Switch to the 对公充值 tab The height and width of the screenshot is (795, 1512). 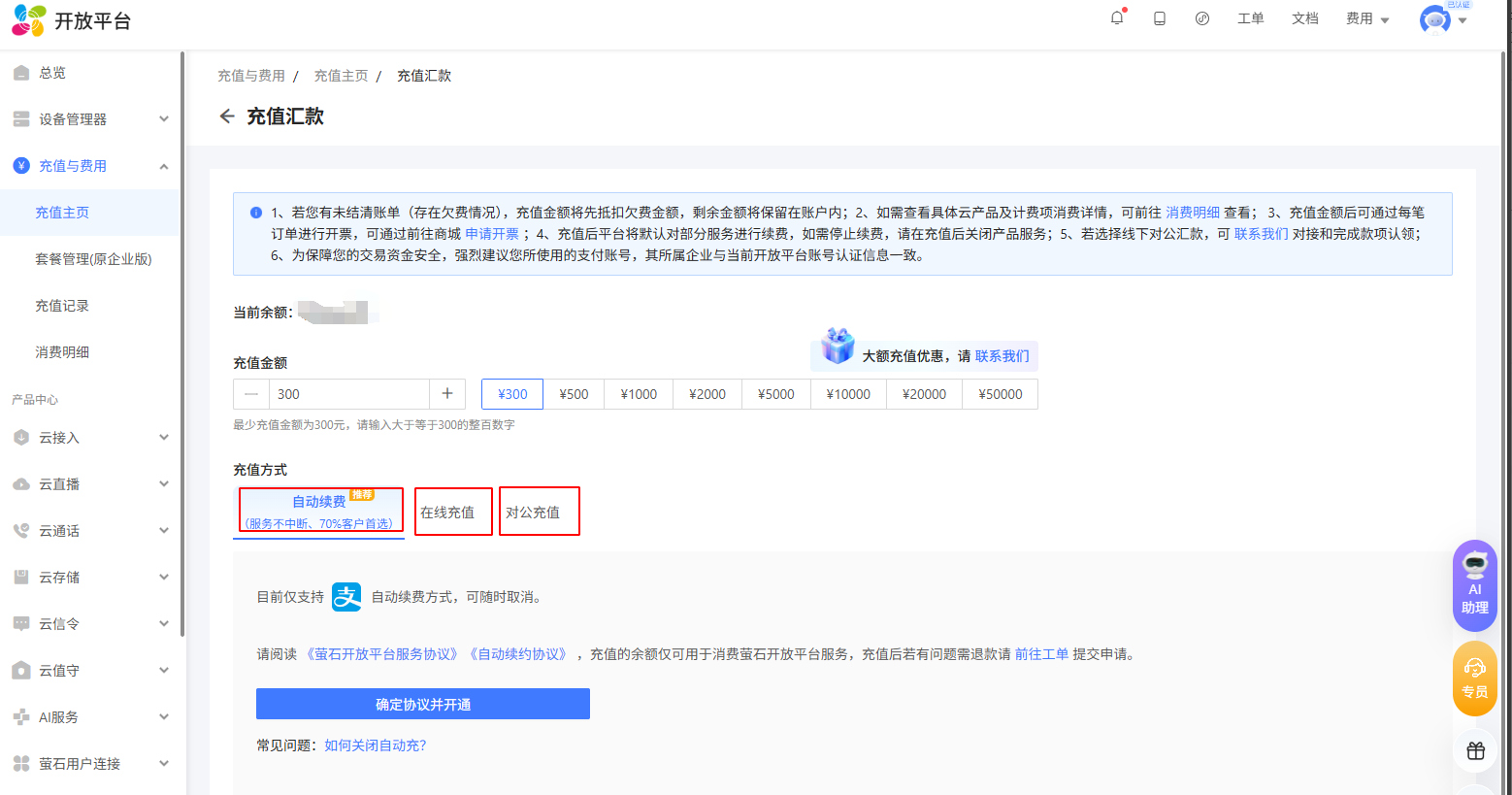tap(533, 513)
